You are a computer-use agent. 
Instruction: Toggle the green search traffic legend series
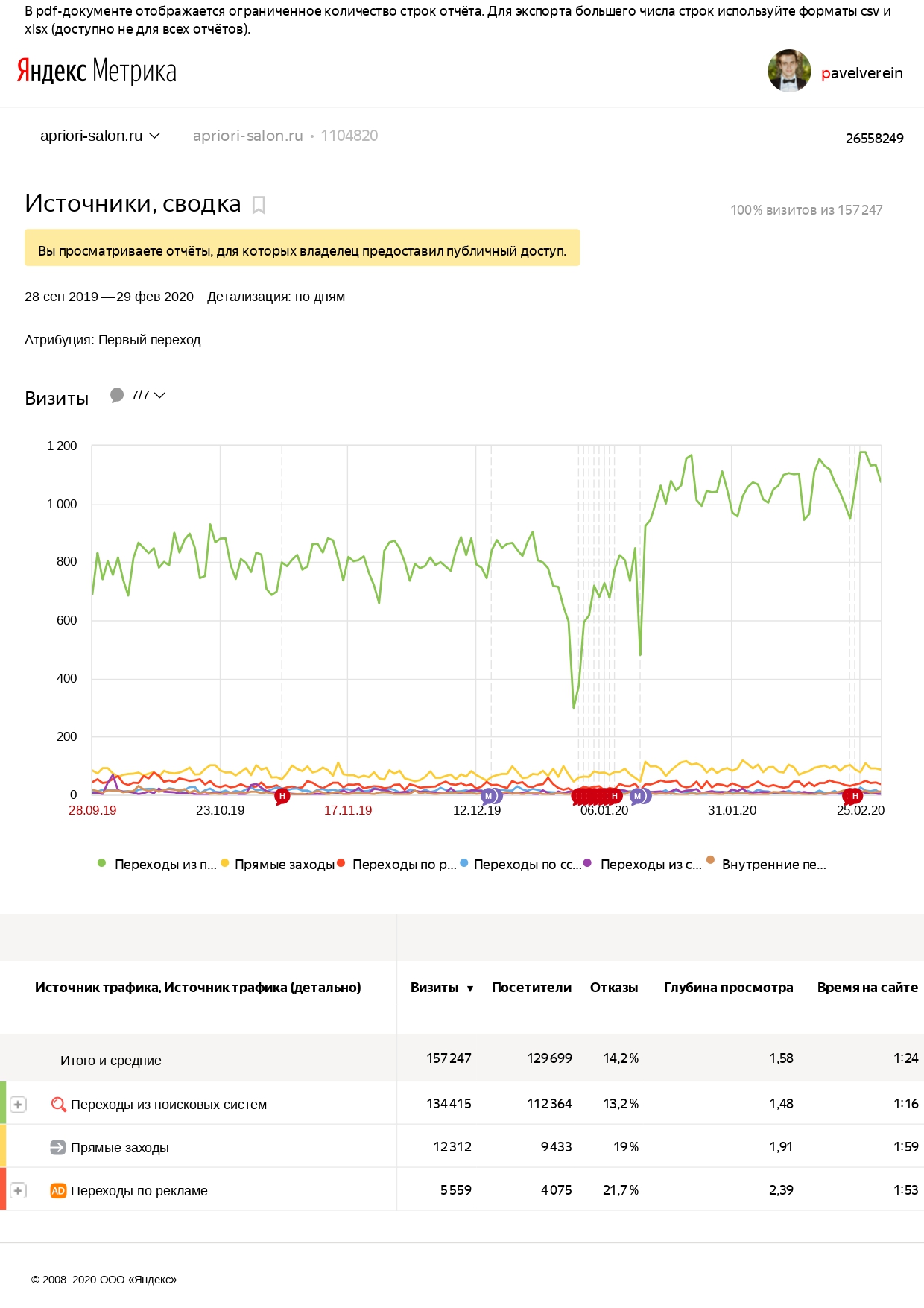tap(102, 863)
